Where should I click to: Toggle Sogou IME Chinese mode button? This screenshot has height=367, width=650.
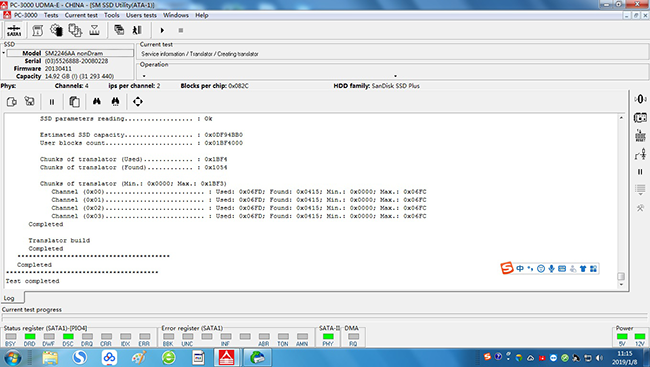pos(520,269)
